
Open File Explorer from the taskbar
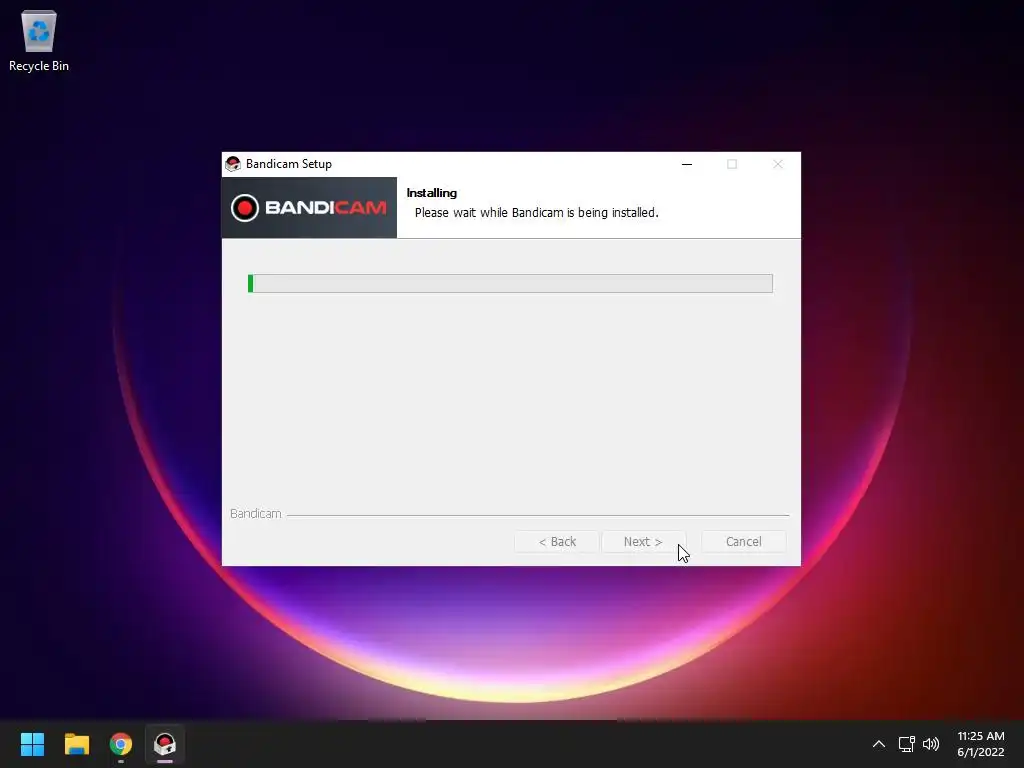(76, 744)
